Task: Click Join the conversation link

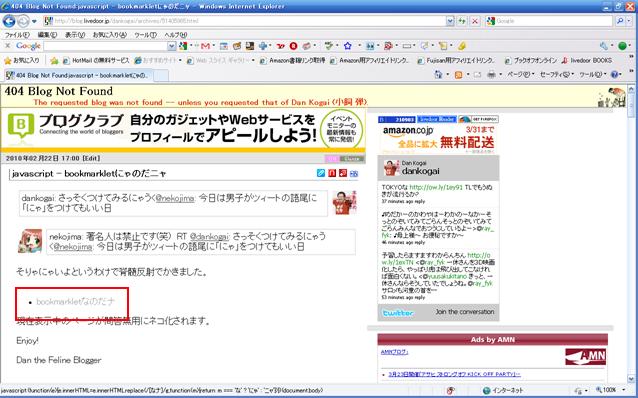Action: coord(465,312)
